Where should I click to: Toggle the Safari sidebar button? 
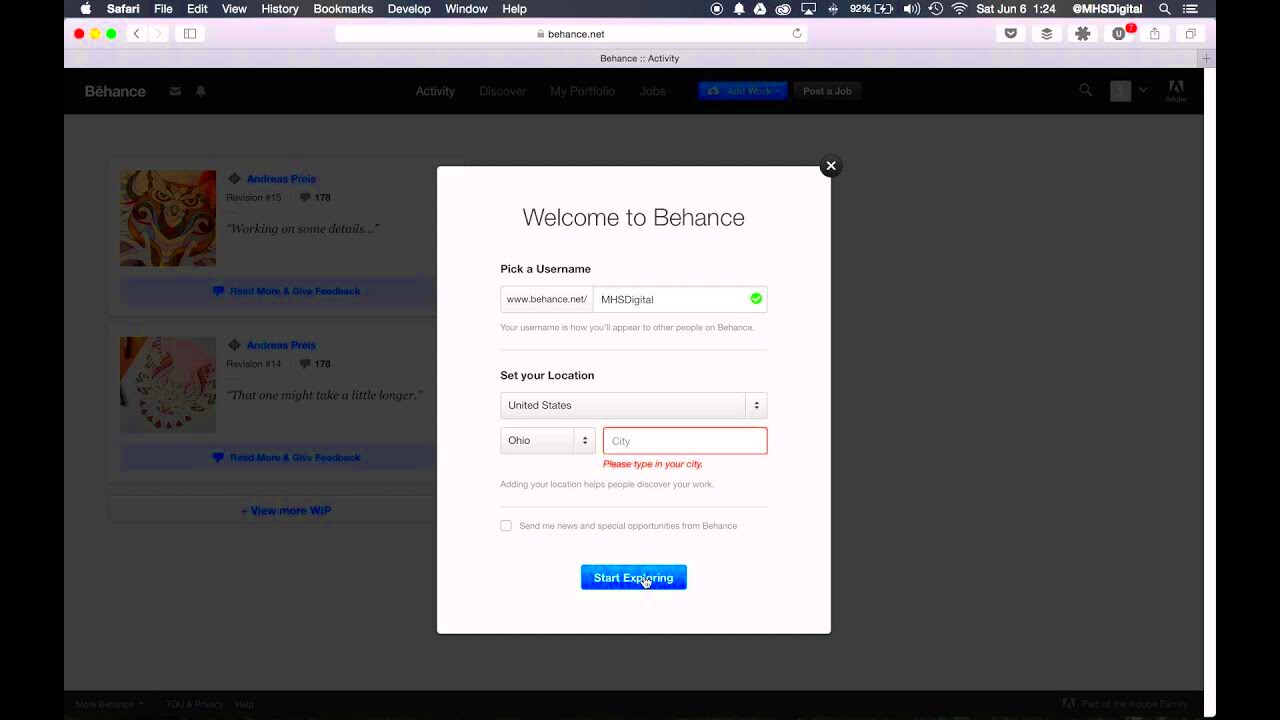click(x=190, y=34)
